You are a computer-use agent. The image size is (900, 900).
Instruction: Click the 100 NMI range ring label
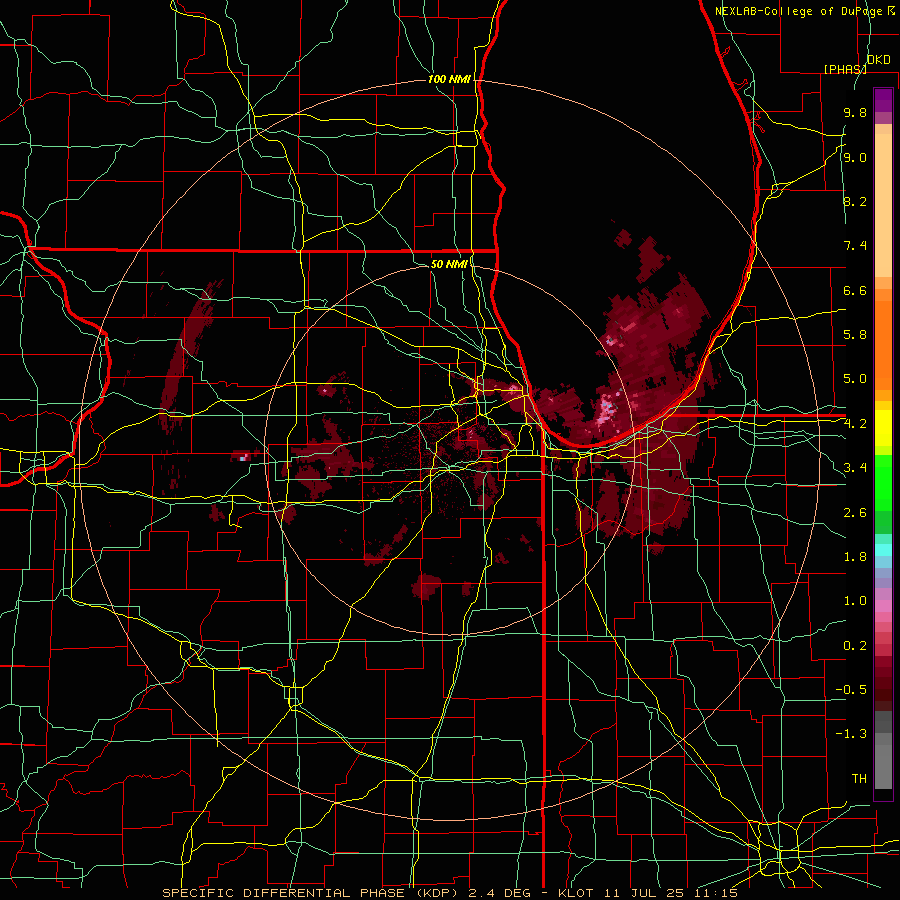[x=449, y=79]
